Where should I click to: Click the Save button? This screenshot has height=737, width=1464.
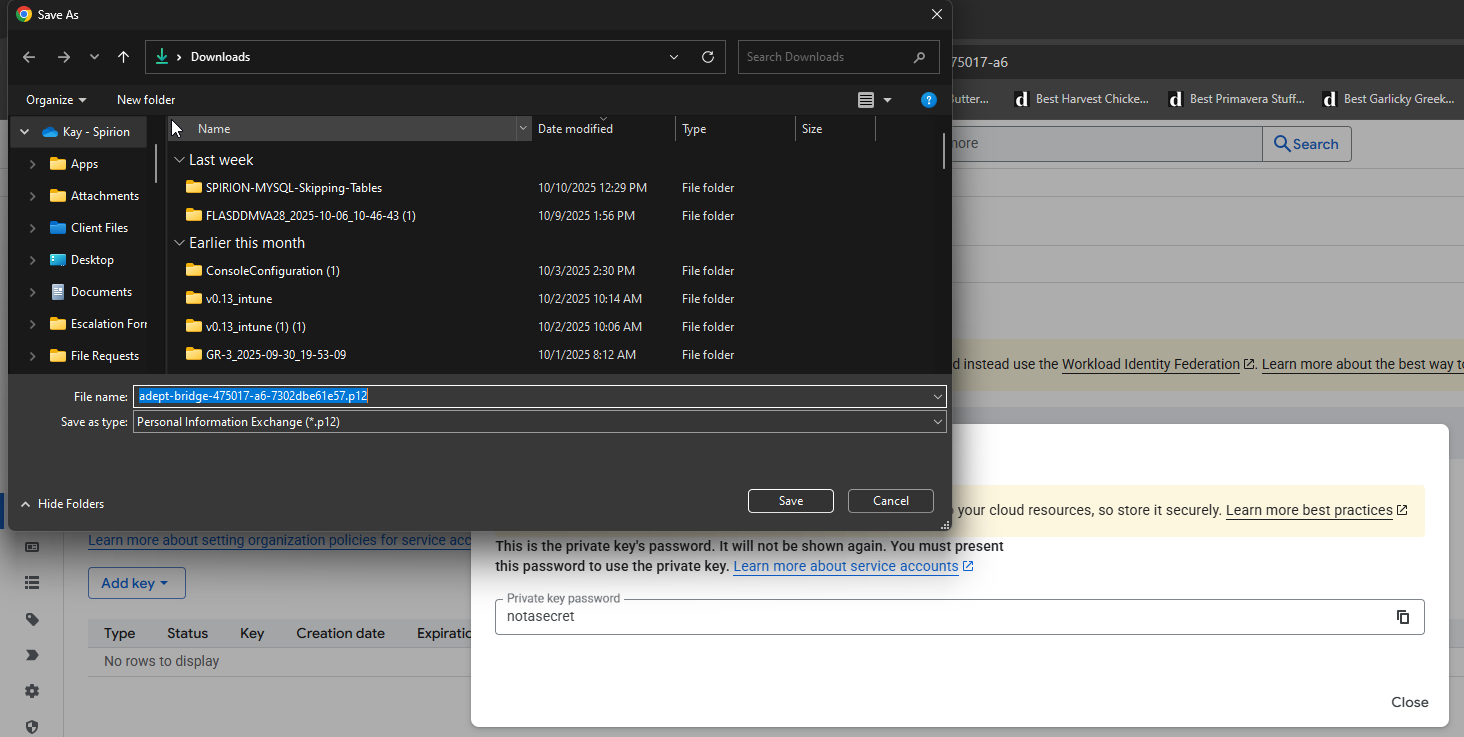point(791,501)
